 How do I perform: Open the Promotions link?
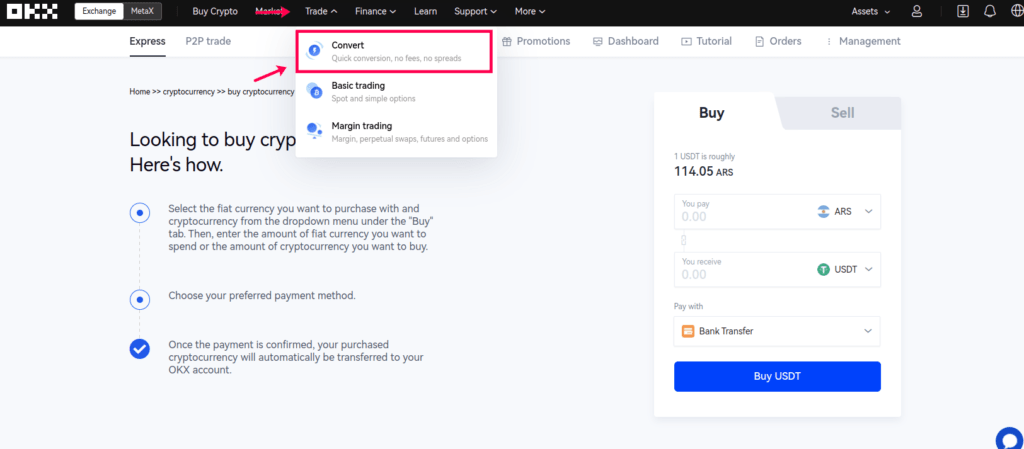pos(536,41)
